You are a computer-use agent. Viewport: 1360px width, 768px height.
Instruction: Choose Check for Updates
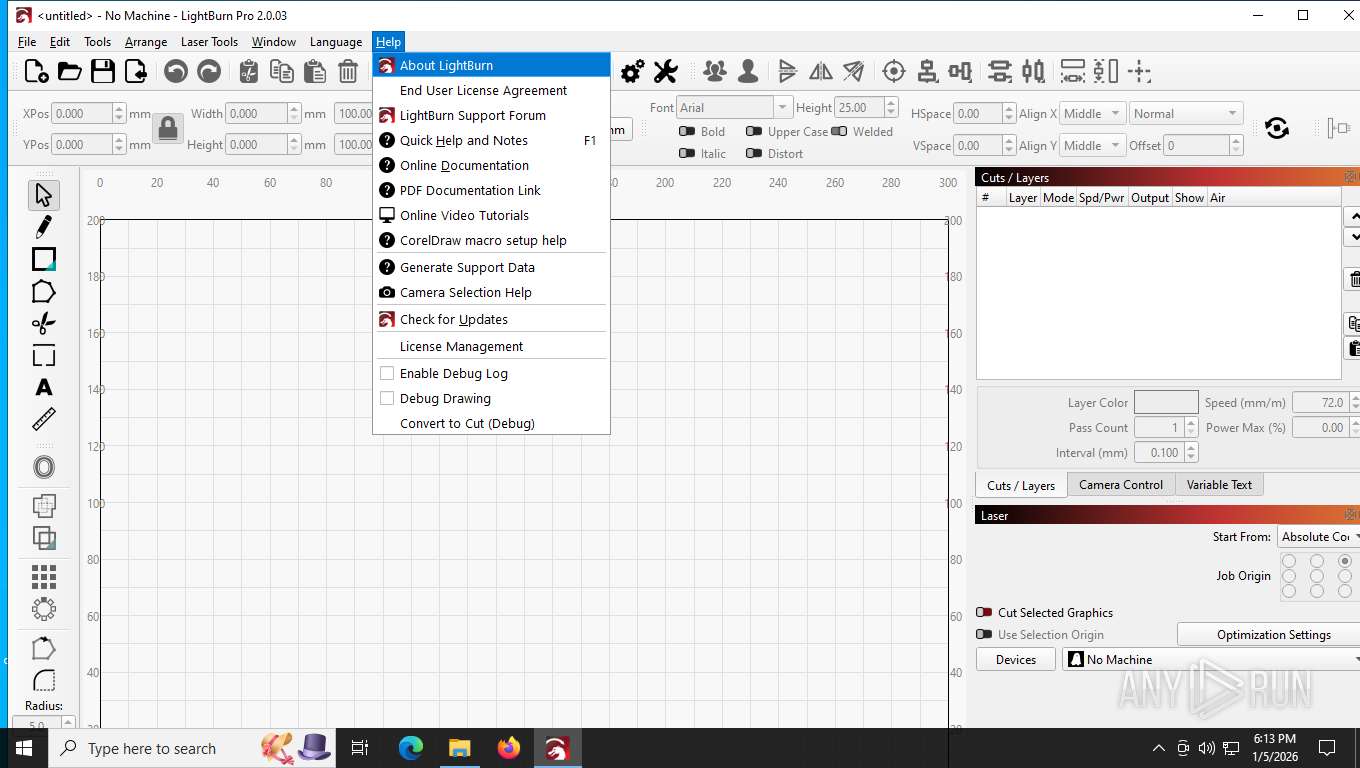point(491,319)
